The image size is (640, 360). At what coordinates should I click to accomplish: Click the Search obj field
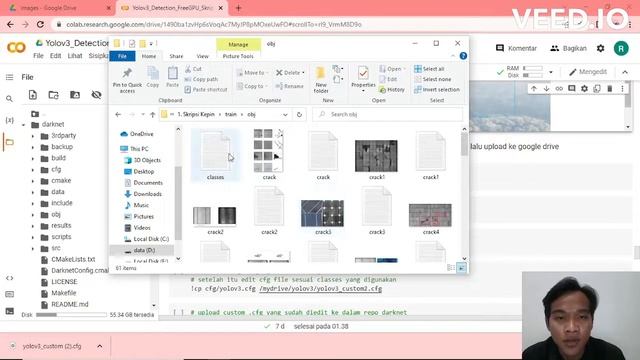point(388,114)
